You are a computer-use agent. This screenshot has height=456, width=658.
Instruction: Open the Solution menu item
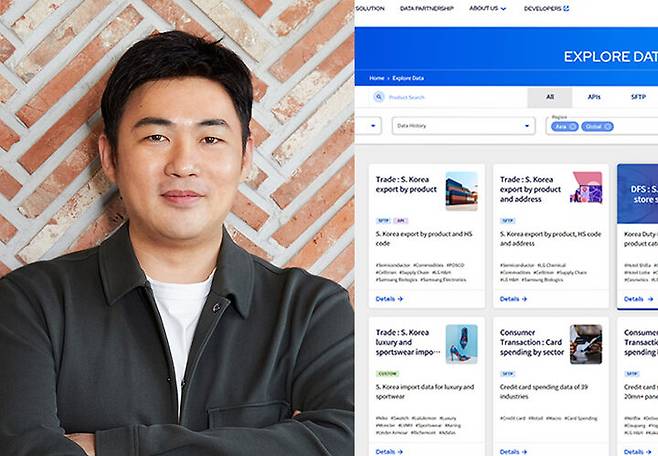pos(370,8)
